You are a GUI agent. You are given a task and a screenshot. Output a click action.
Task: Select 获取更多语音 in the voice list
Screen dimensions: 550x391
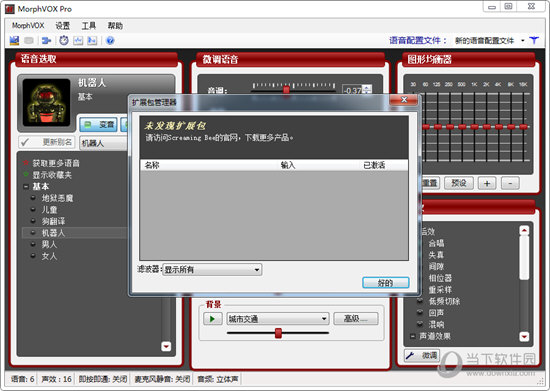(56, 163)
